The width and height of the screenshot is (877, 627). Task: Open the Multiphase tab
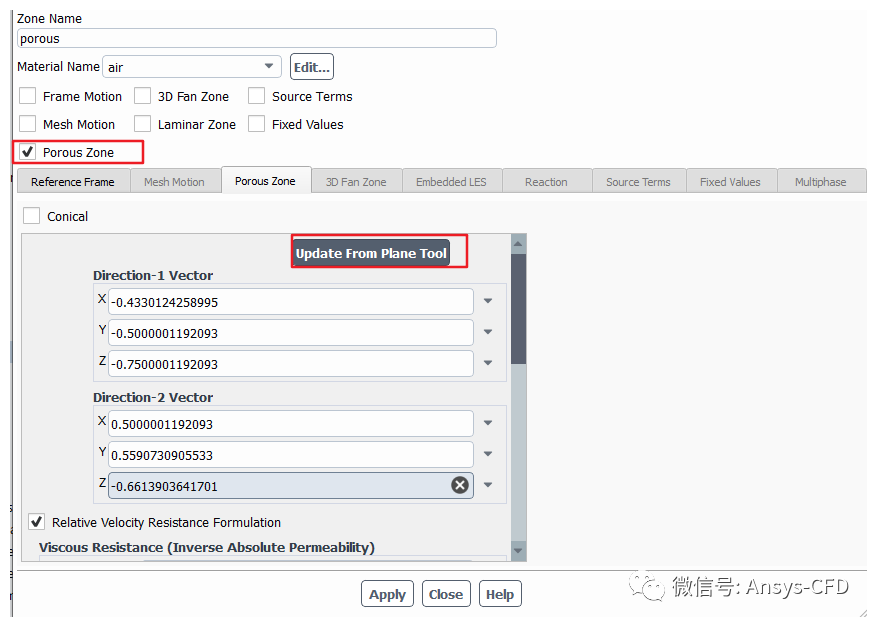pos(821,182)
